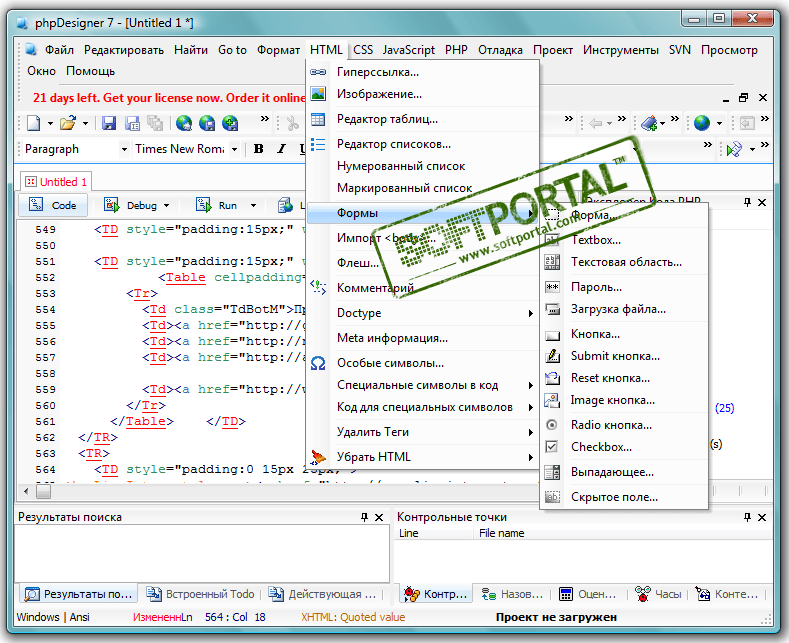Click the Cut scissors icon
This screenshot has height=643, width=789.
click(x=292, y=123)
